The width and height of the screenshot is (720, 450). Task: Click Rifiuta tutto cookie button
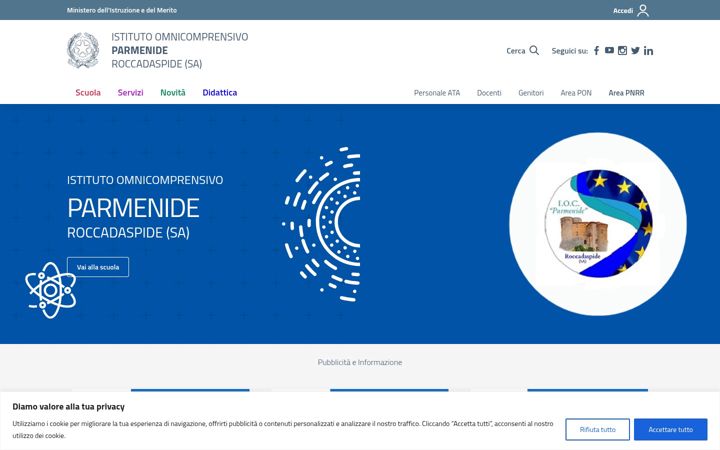(597, 429)
